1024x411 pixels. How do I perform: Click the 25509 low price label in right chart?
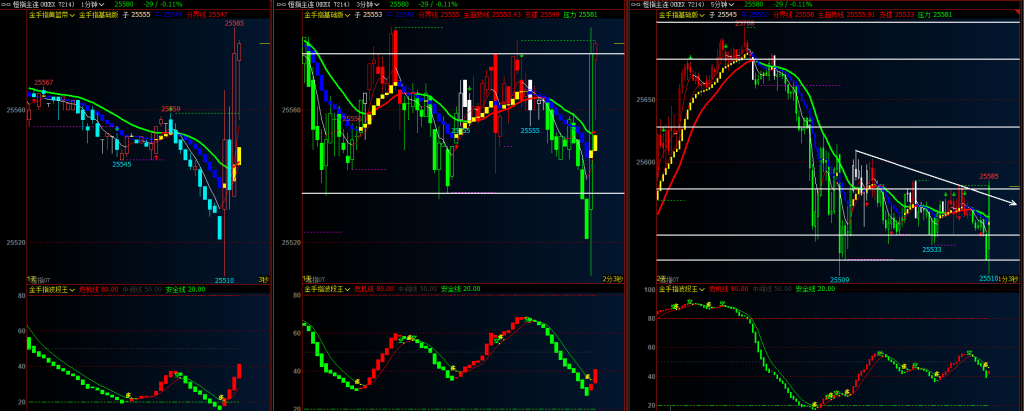tap(839, 279)
